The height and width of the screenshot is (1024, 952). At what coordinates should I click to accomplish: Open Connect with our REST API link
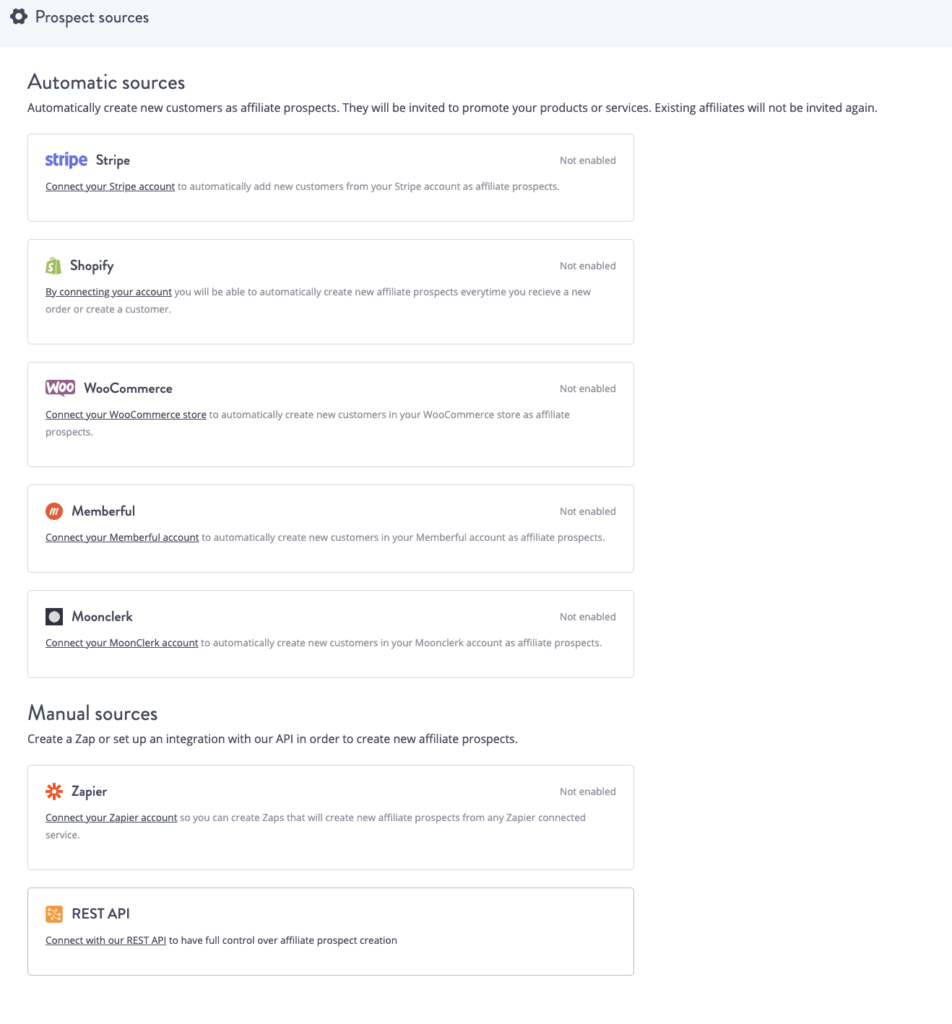[x=105, y=940]
